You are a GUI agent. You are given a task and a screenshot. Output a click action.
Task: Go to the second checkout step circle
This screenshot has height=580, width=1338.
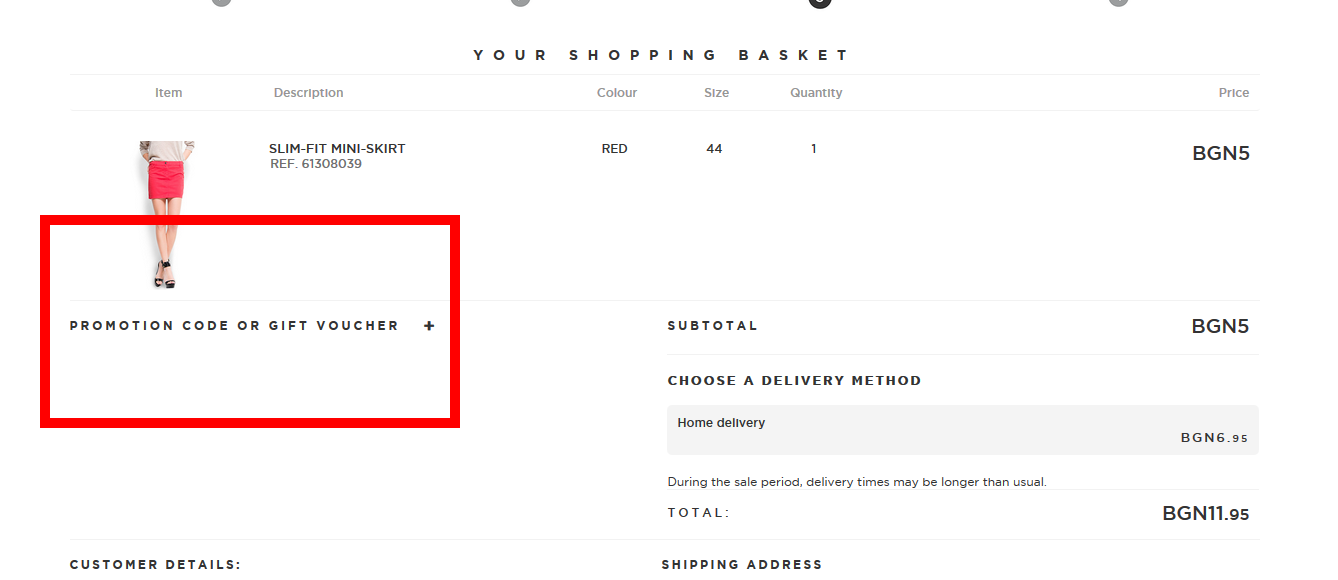click(x=520, y=2)
